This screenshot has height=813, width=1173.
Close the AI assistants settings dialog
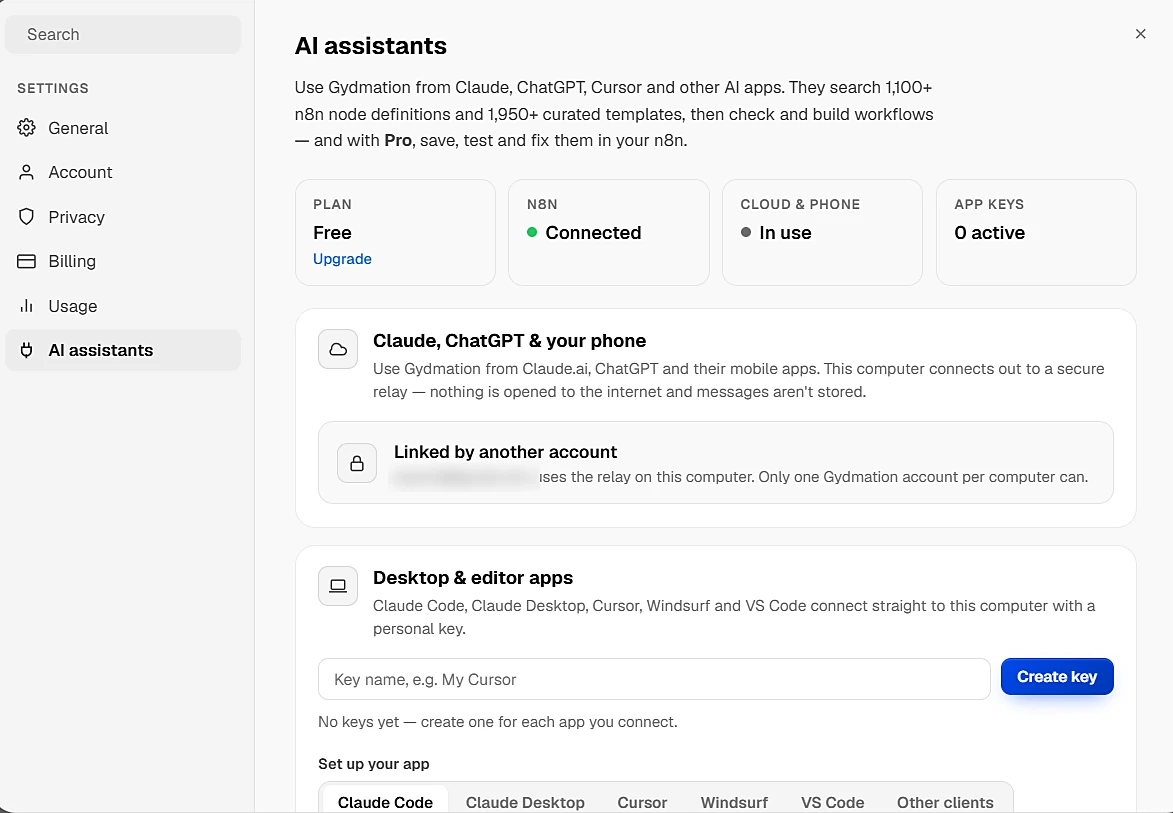point(1140,34)
